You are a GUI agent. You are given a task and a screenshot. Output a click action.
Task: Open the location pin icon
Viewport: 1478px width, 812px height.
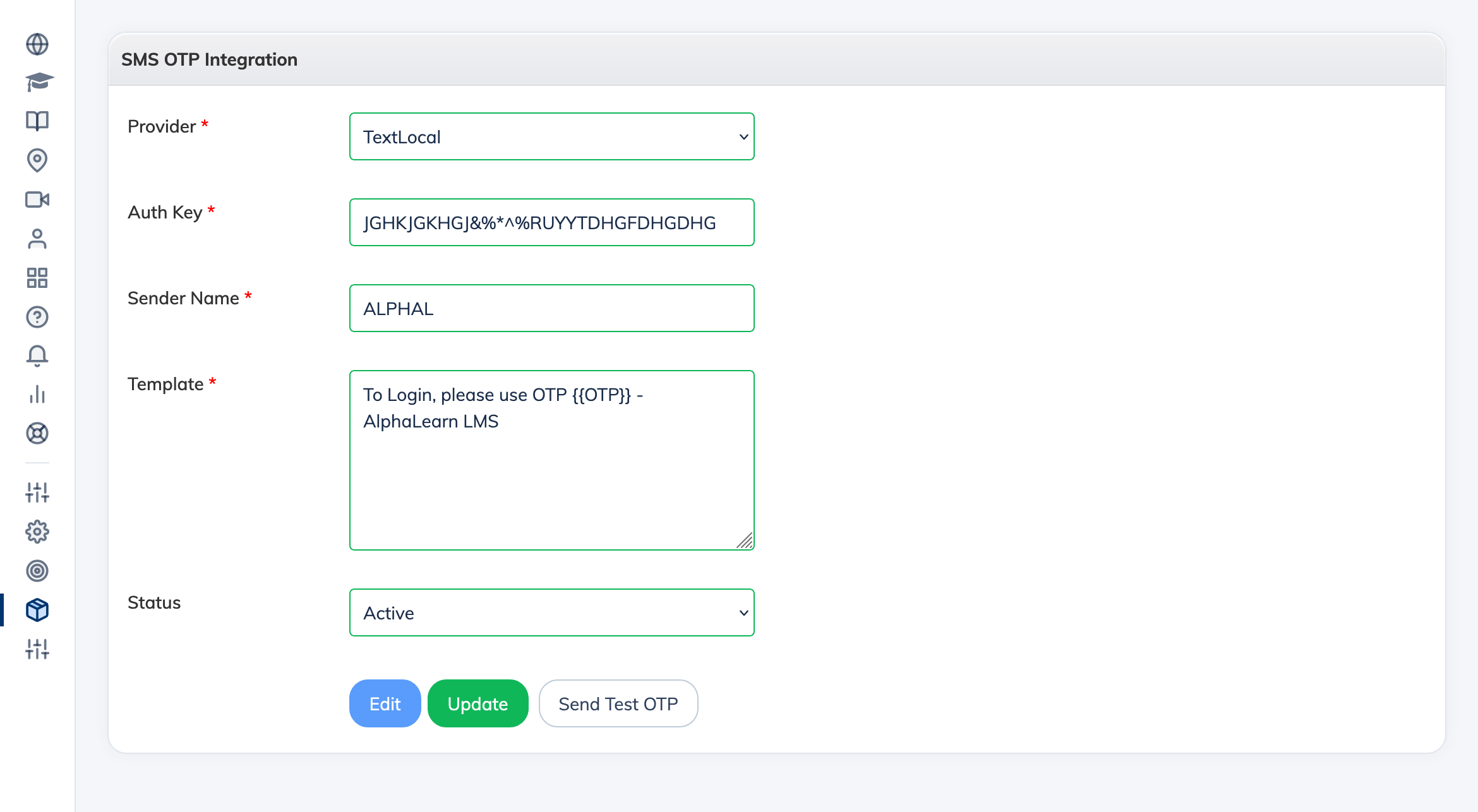point(37,160)
